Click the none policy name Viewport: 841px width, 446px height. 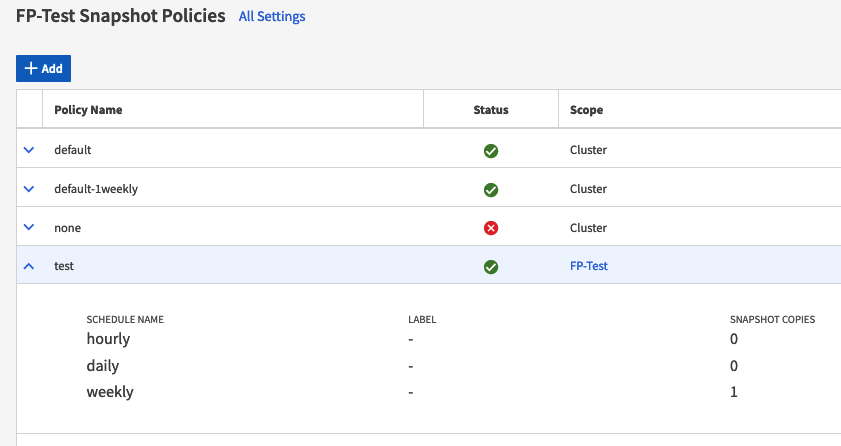68,228
